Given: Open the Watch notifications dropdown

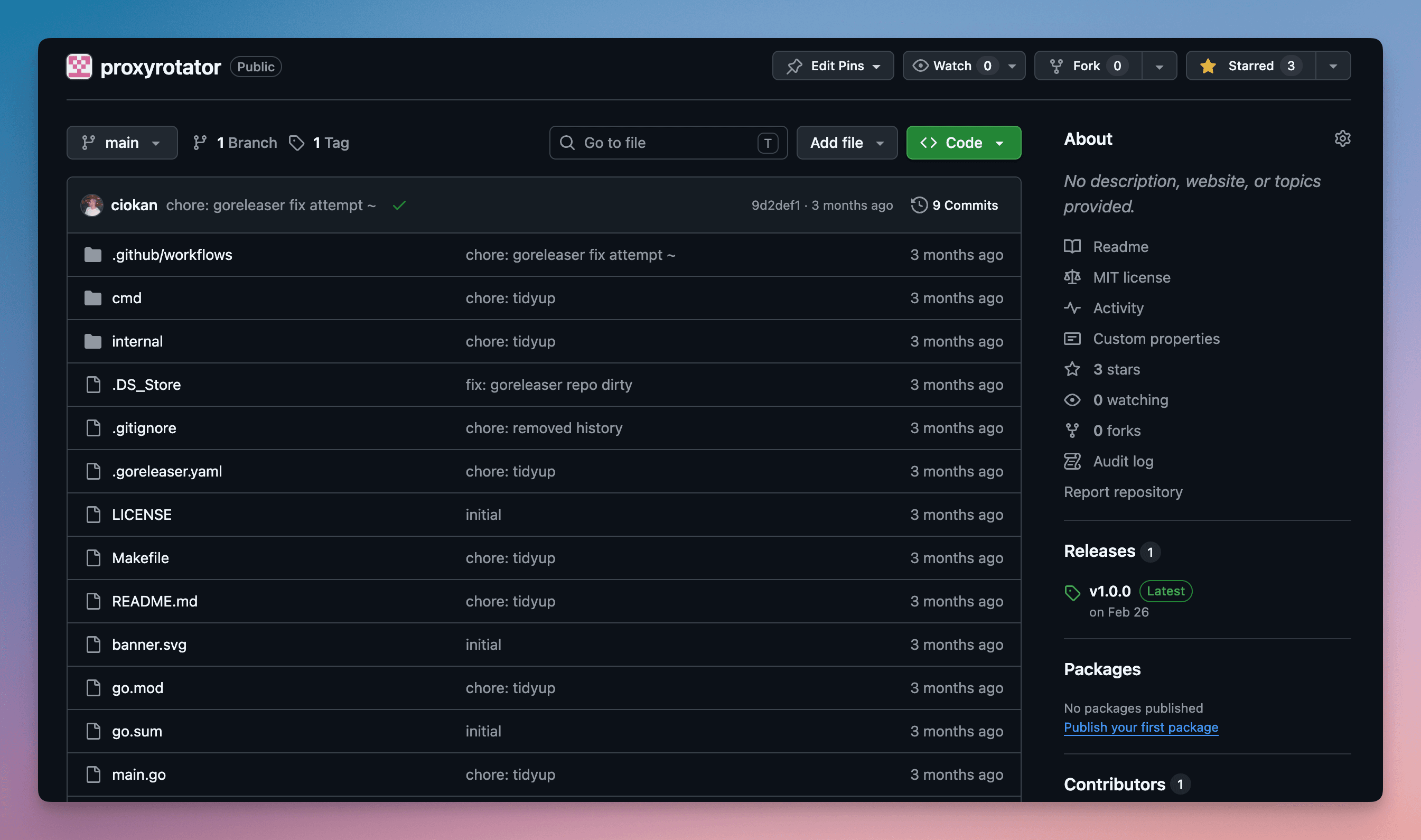Looking at the screenshot, I should [964, 66].
